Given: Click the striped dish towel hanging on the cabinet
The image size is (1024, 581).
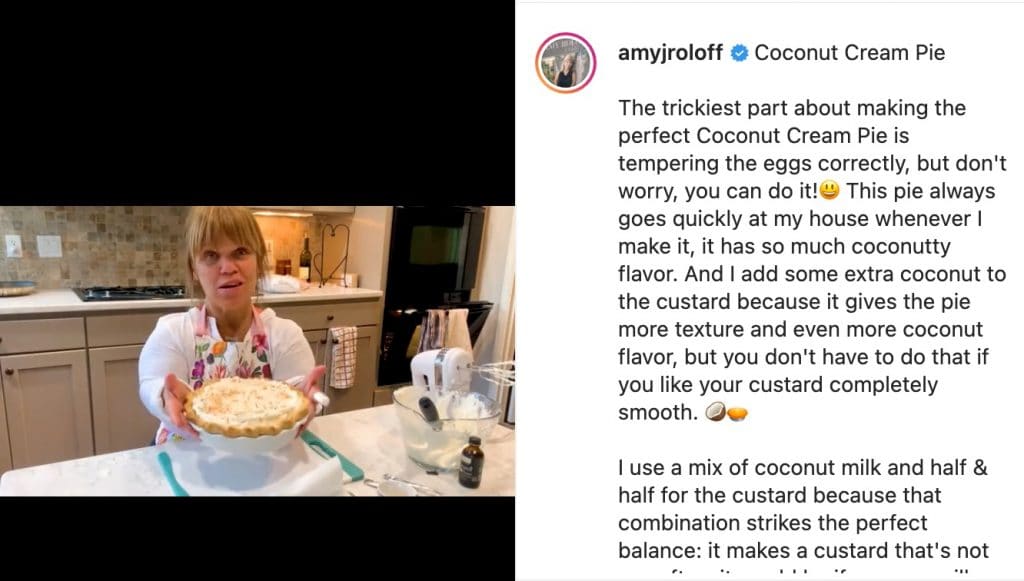Looking at the screenshot, I should [343, 356].
